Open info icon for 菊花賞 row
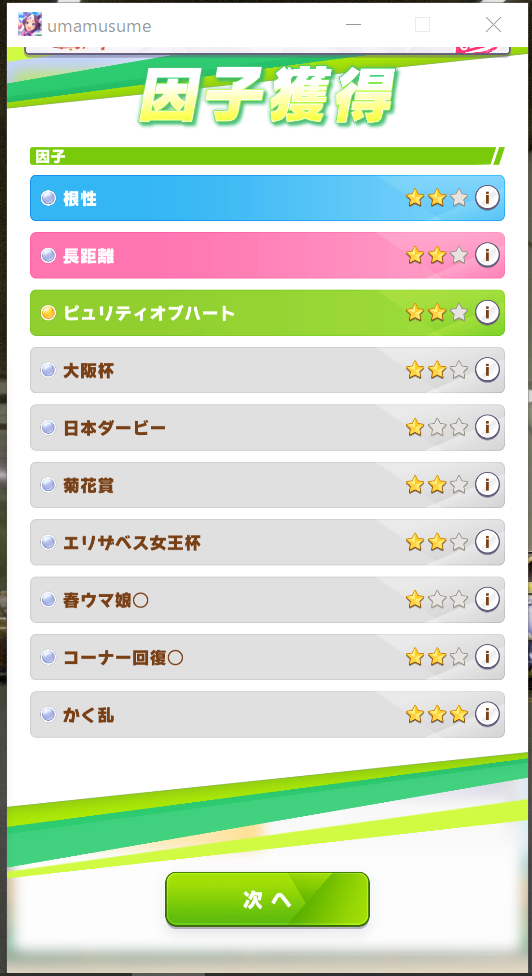The height and width of the screenshot is (976, 532). [487, 484]
